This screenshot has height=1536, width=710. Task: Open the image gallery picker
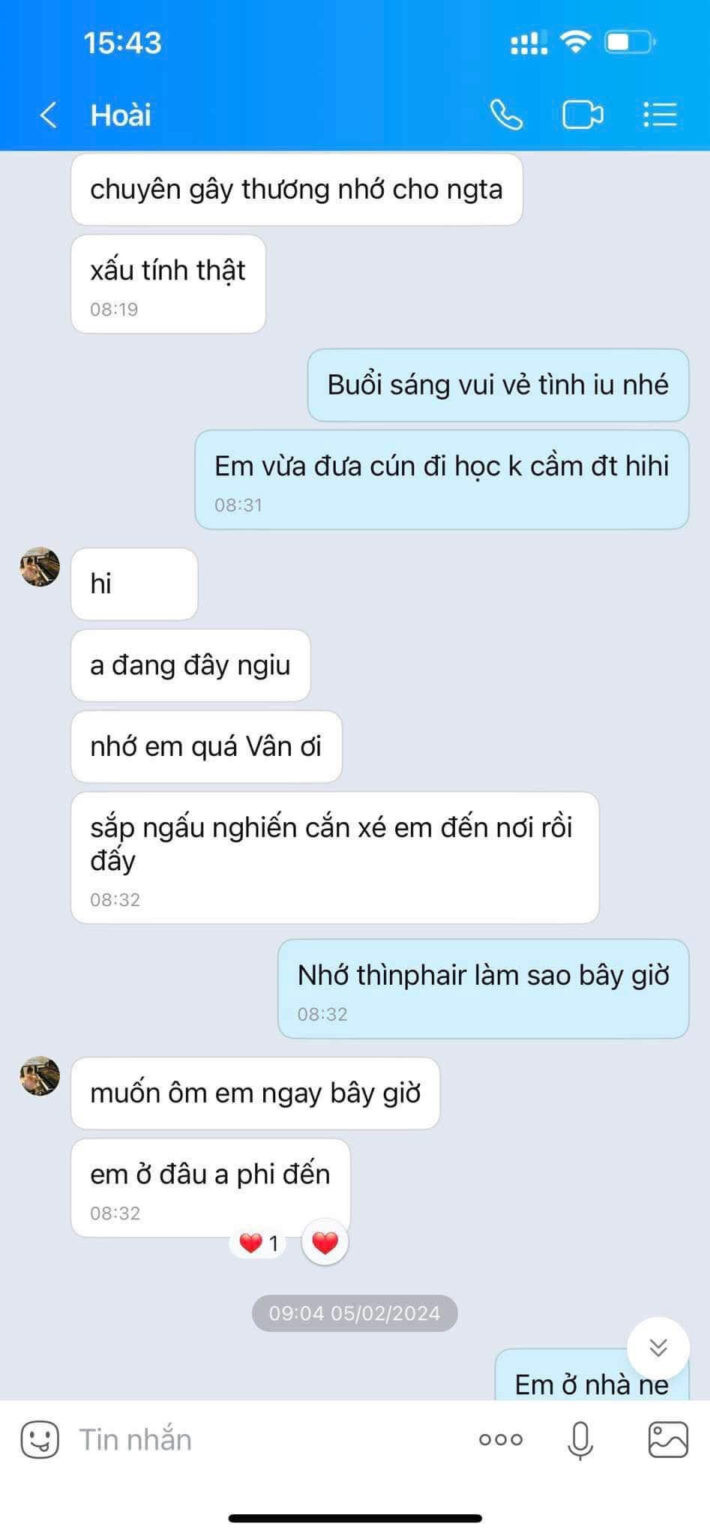[x=668, y=1440]
